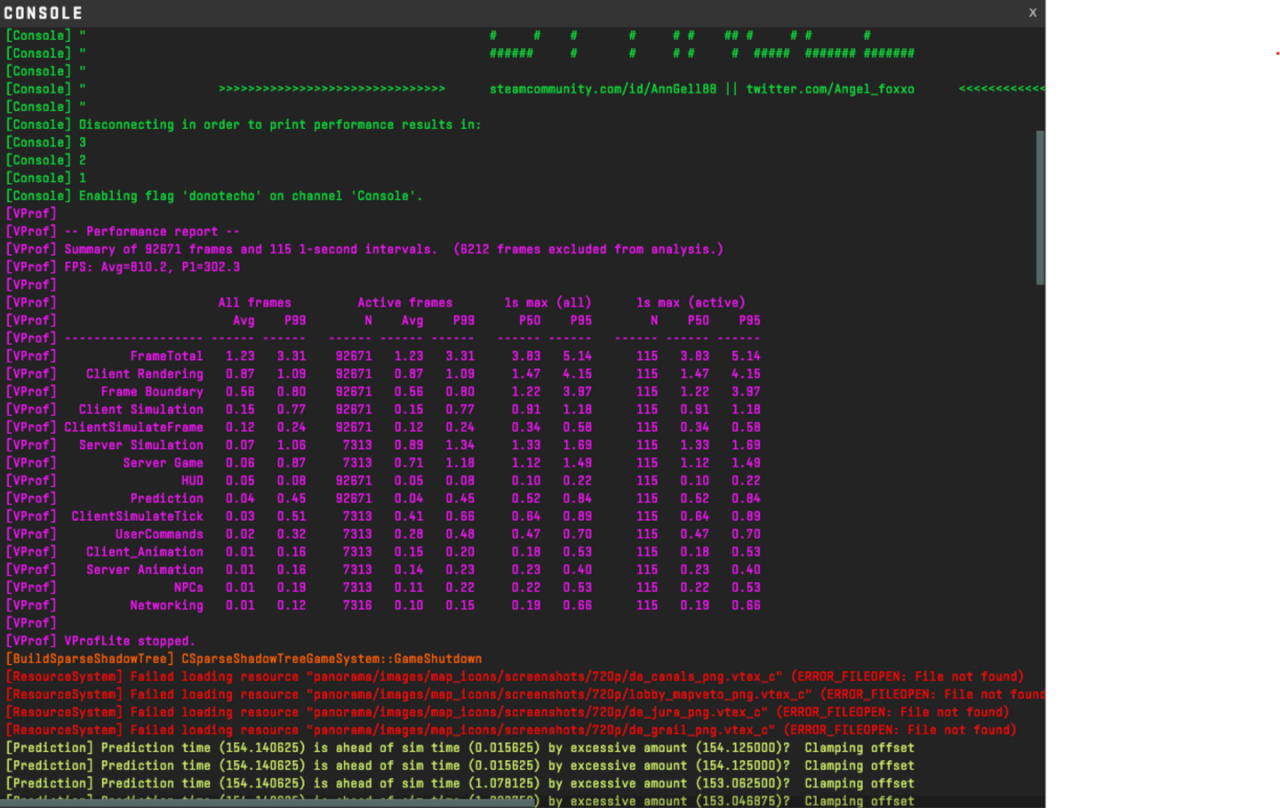Click the 'ClientSimulateFrame' row label
1280x808 pixels.
coord(134,427)
